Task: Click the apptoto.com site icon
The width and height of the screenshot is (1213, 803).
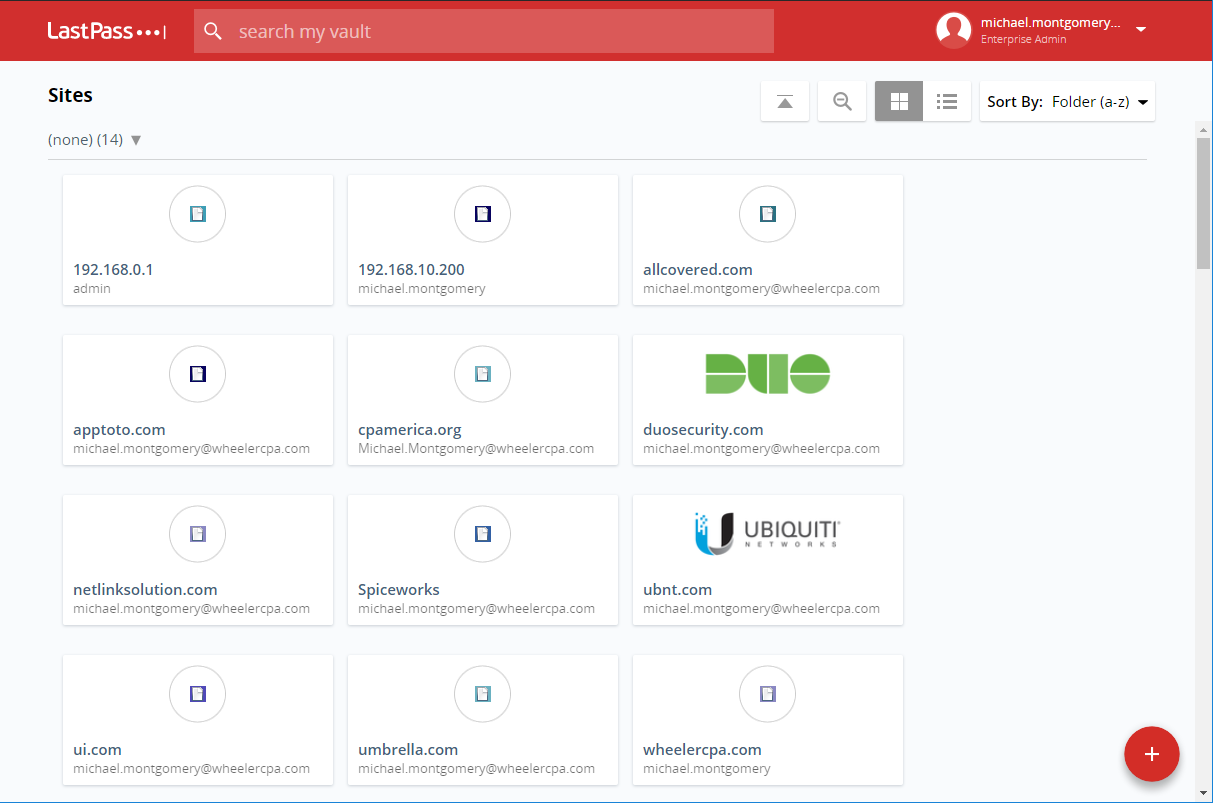Action: pos(198,373)
